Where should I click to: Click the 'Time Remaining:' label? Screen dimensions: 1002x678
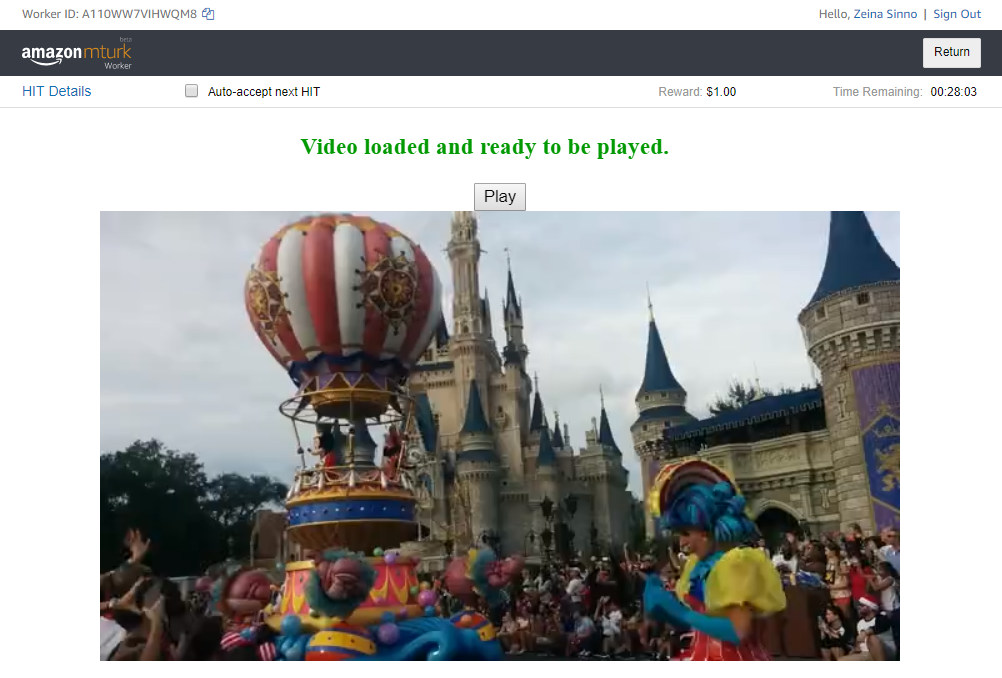coord(877,92)
